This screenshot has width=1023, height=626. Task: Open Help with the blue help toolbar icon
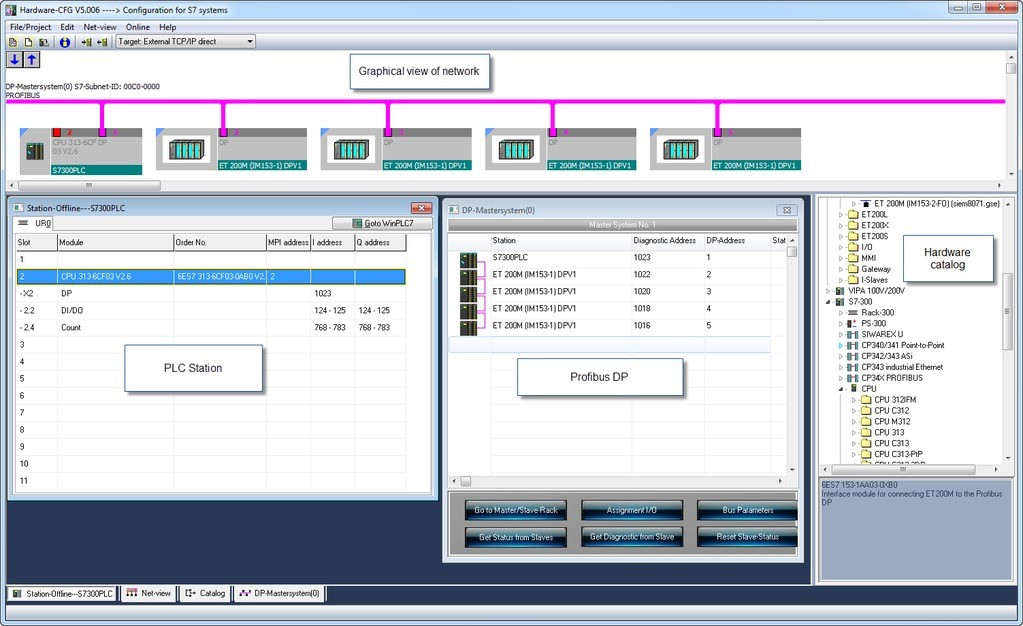coord(63,41)
